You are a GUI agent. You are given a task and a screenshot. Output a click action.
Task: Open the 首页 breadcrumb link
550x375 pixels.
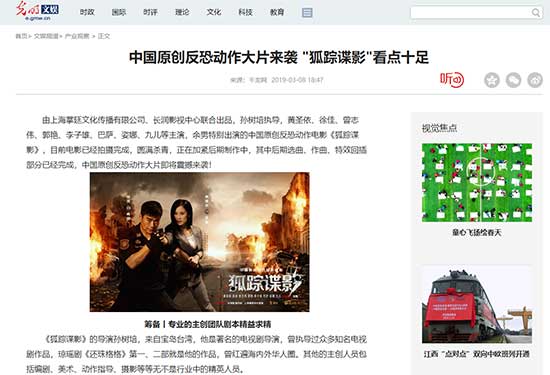pyautogui.click(x=21, y=36)
